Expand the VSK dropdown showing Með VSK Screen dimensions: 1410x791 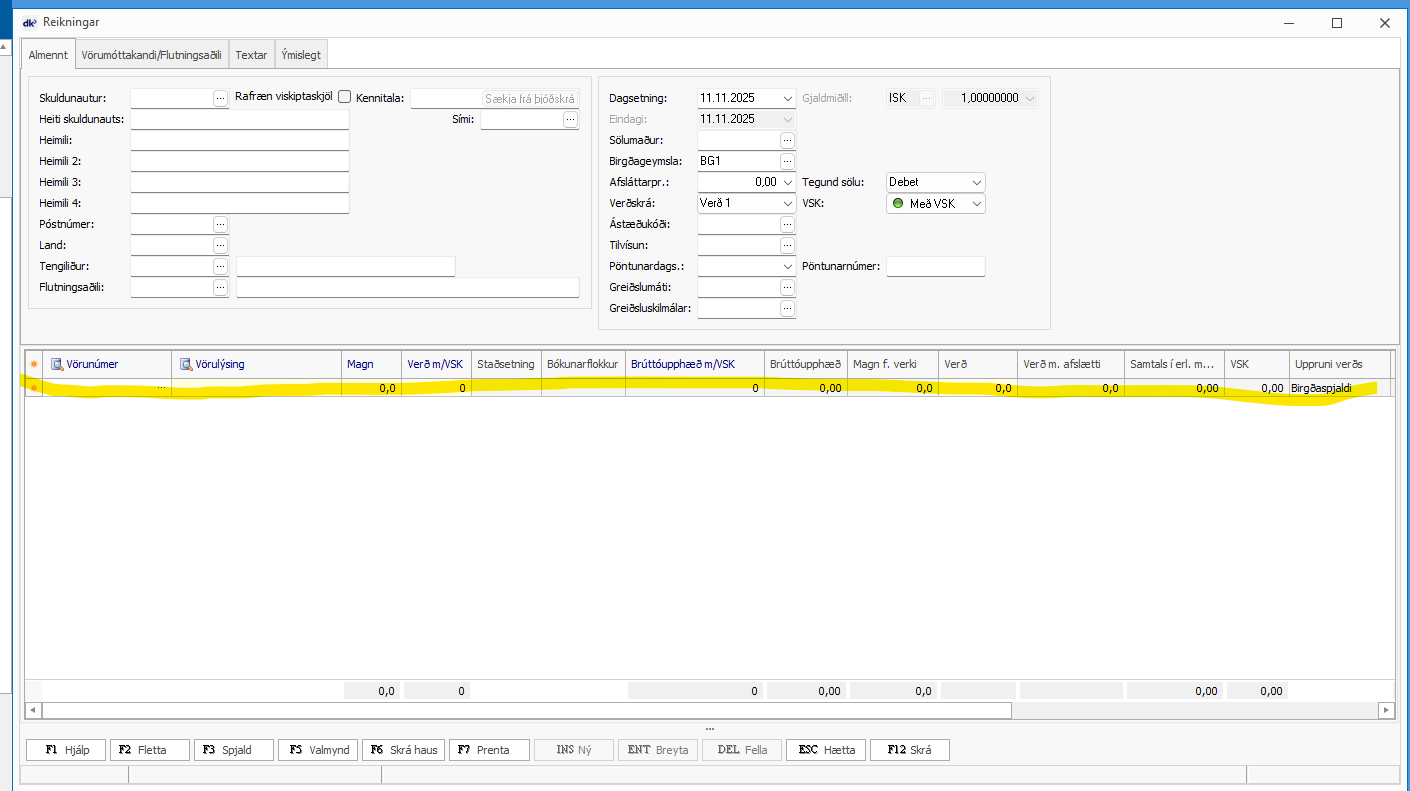[x=976, y=204]
